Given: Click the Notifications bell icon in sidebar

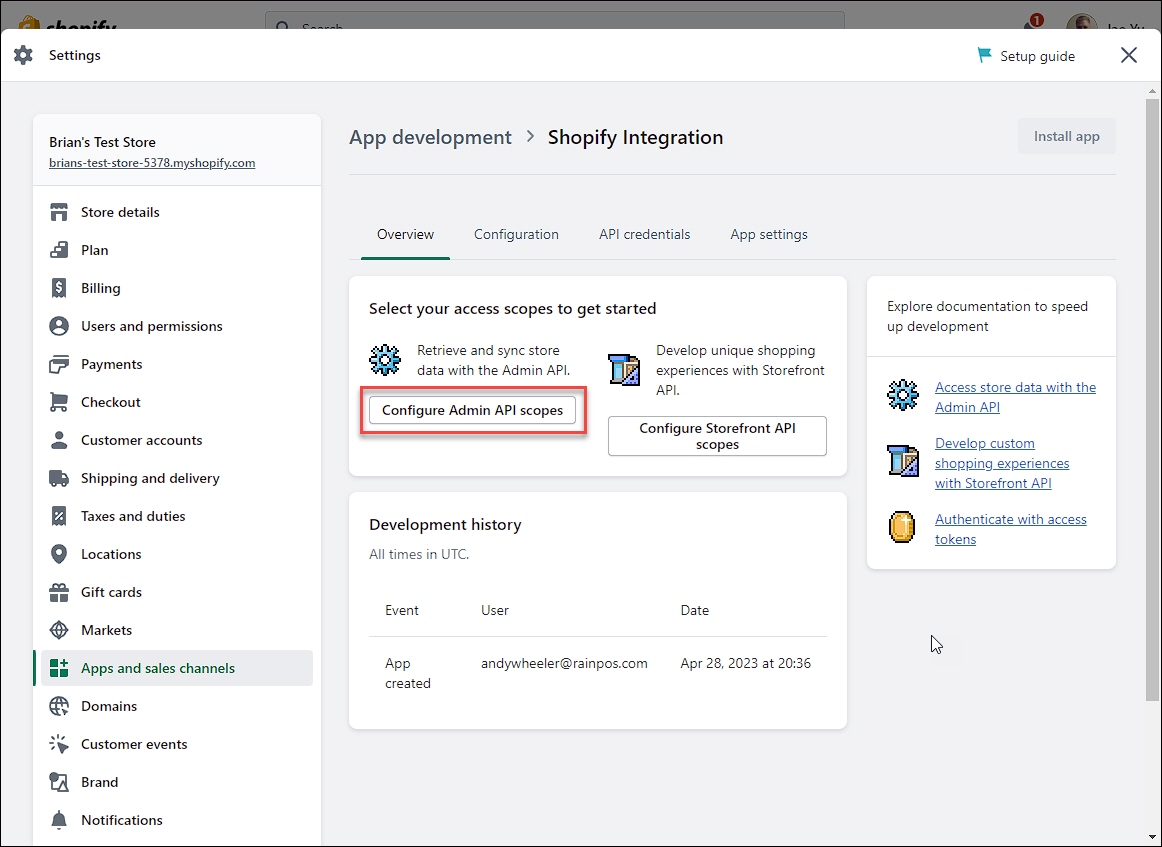Looking at the screenshot, I should click(59, 820).
